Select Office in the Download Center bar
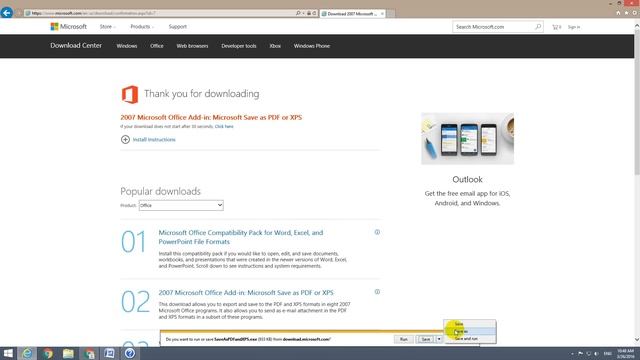Image resolution: width=640 pixels, height=360 pixels. (x=157, y=46)
